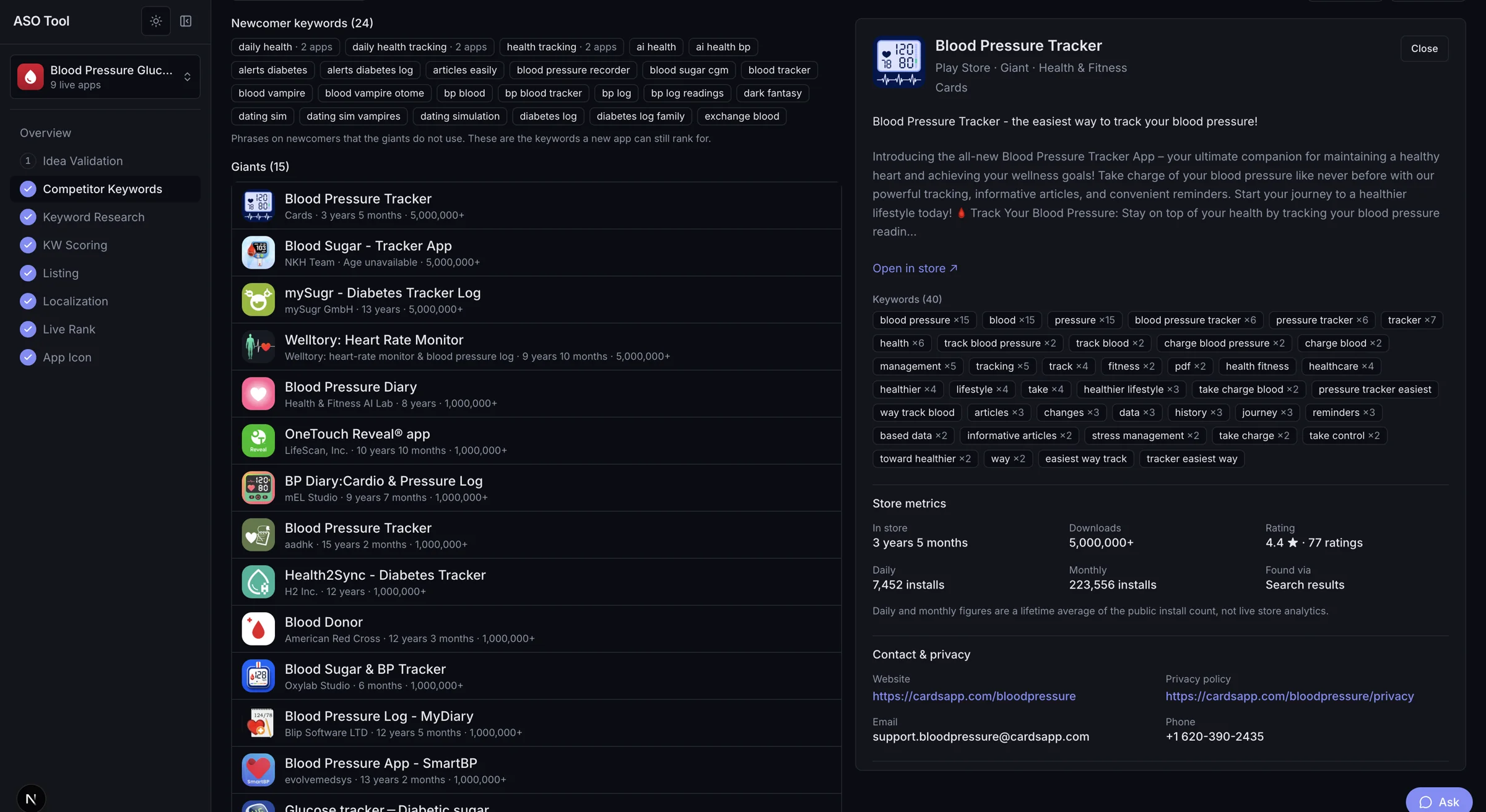The image size is (1486, 812).
Task: Close the Blood Pressure Tracker detail panel
Action: click(1424, 49)
